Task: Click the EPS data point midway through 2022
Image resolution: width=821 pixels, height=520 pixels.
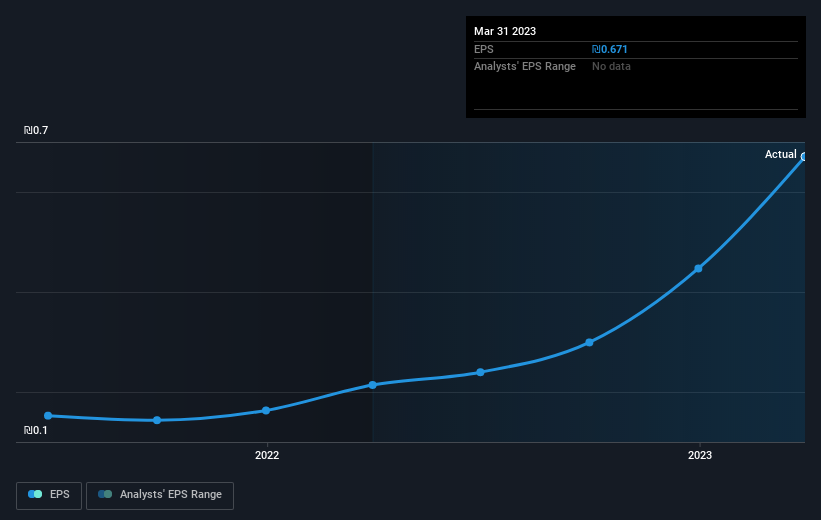Action: click(x=480, y=372)
